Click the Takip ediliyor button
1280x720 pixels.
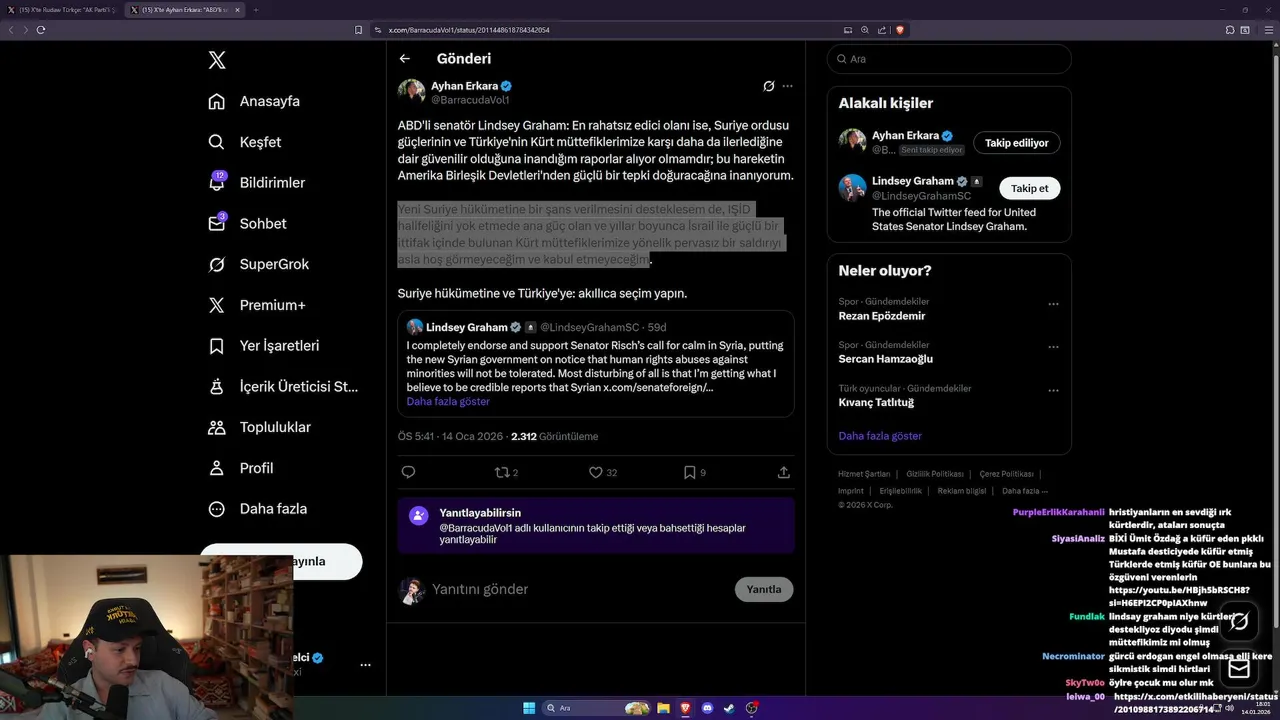coord(1017,143)
